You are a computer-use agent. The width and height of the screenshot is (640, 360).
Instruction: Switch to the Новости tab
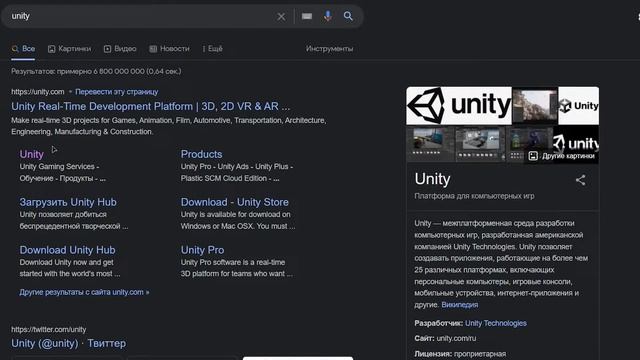(x=169, y=49)
